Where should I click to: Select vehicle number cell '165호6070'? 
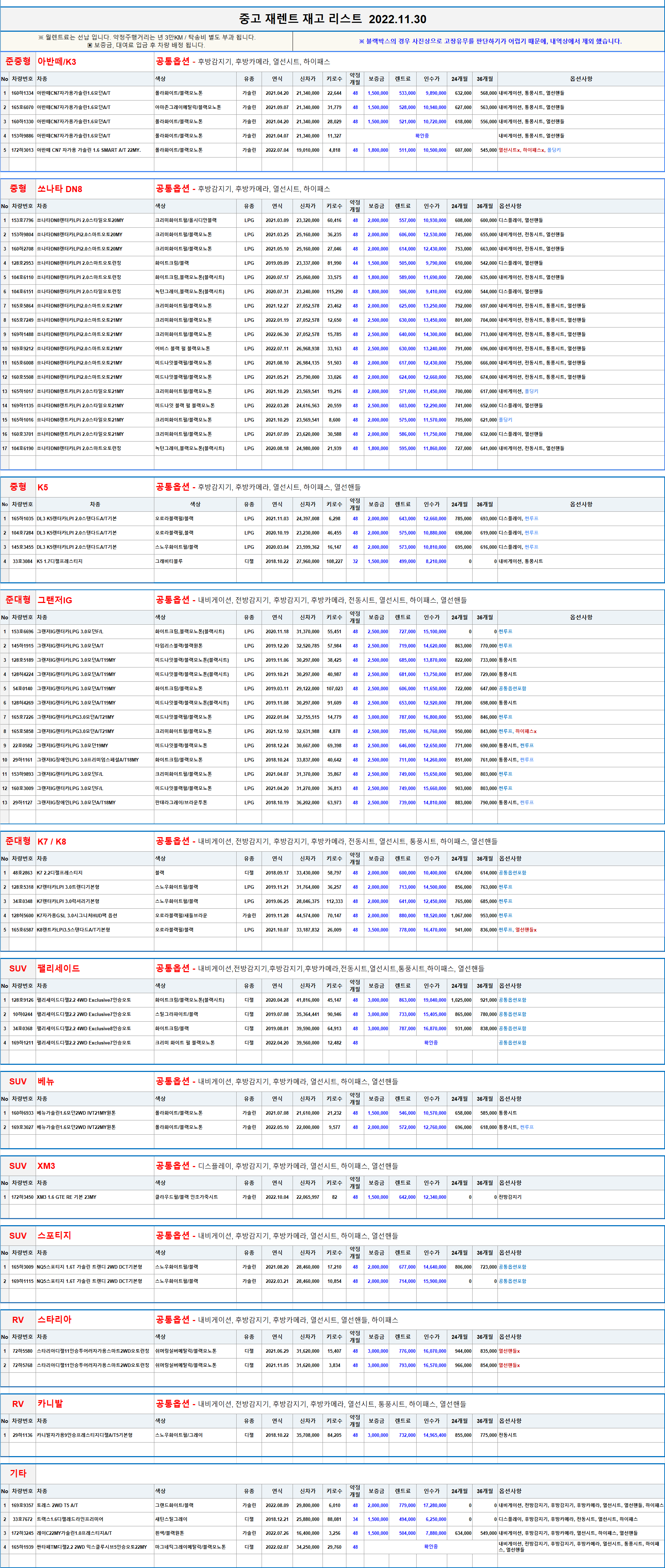(22, 107)
